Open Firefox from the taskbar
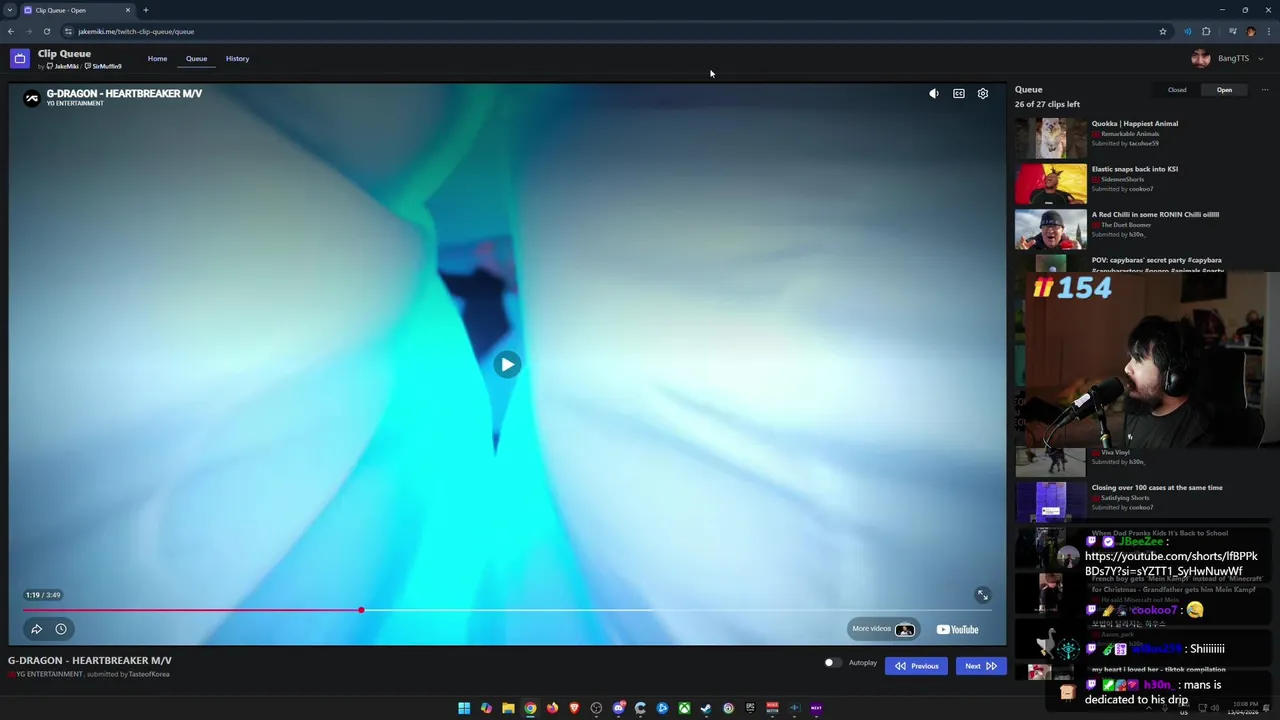The height and width of the screenshot is (720, 1280). [552, 708]
